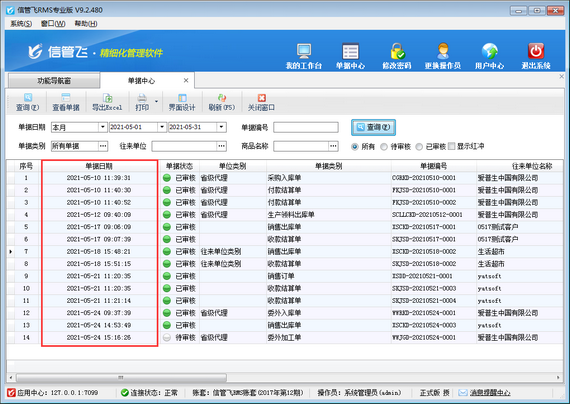570x404 pixels.
Task: Open the start date 2021-05-01 picker dropdown
Action: pos(162,127)
